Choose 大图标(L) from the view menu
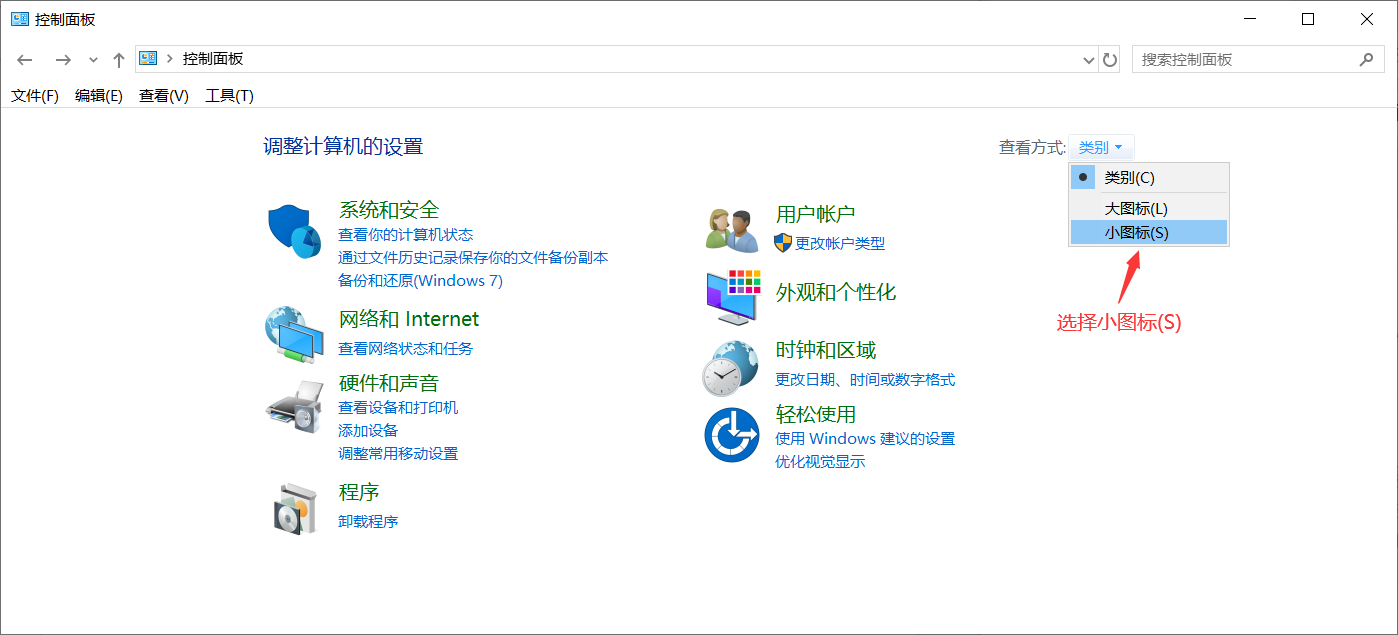The image size is (1398, 635). [x=1149, y=208]
